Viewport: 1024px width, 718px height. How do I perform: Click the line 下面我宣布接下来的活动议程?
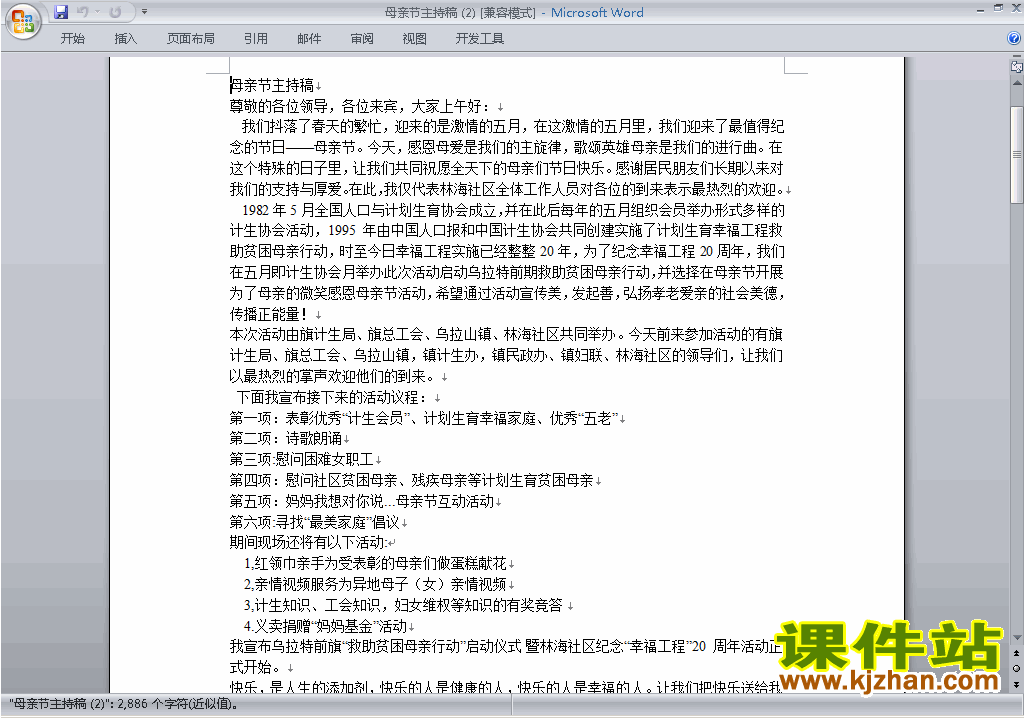pyautogui.click(x=332, y=398)
